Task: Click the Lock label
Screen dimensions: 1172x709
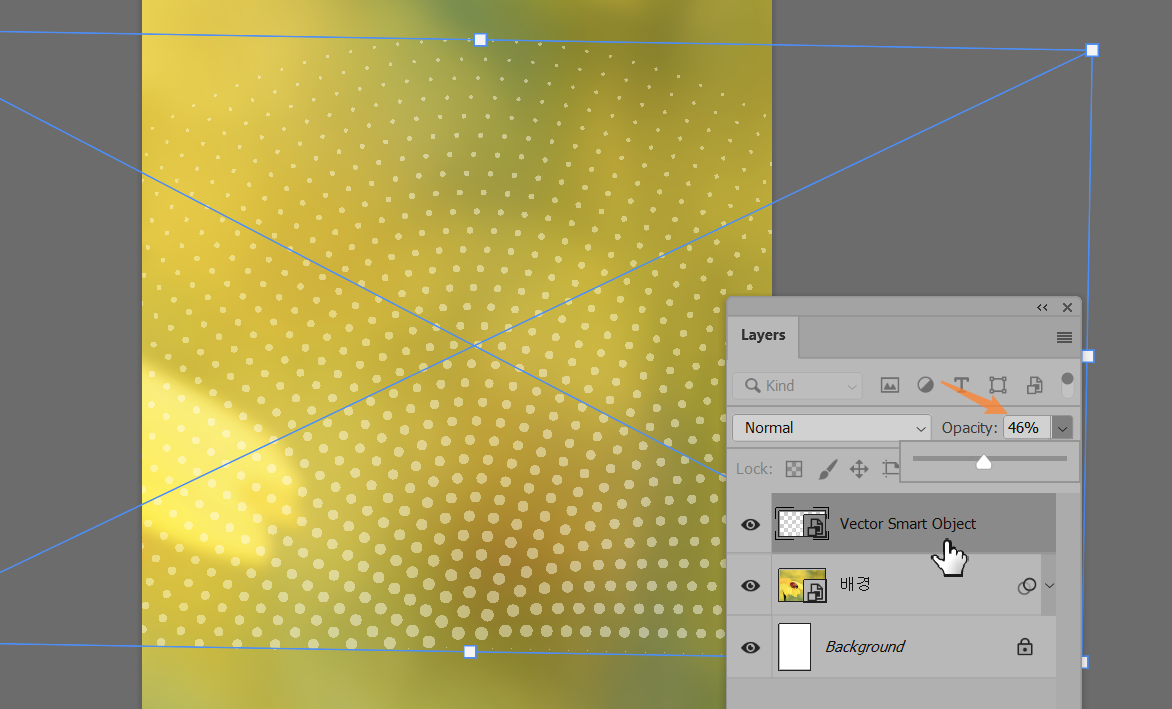Action: 754,469
